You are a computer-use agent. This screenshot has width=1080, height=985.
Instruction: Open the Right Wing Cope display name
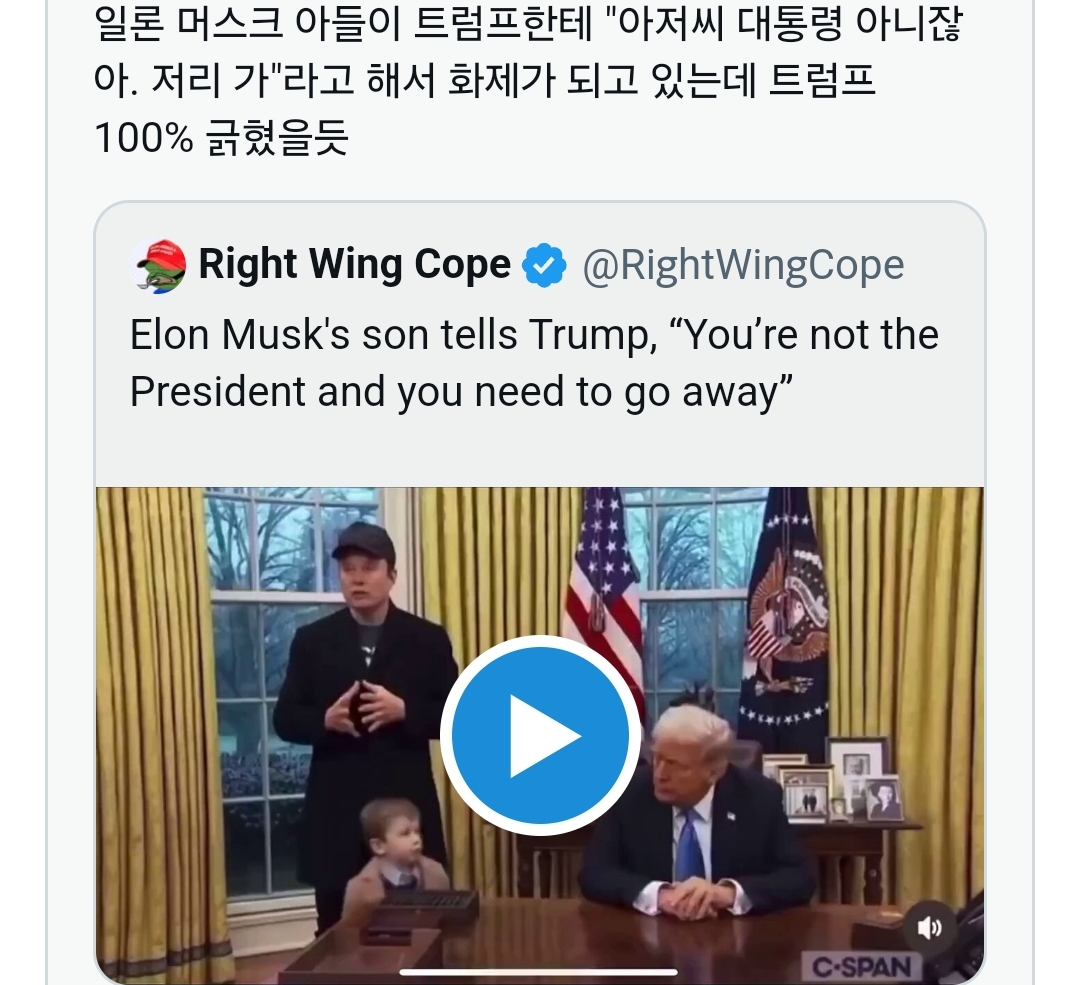(x=354, y=265)
